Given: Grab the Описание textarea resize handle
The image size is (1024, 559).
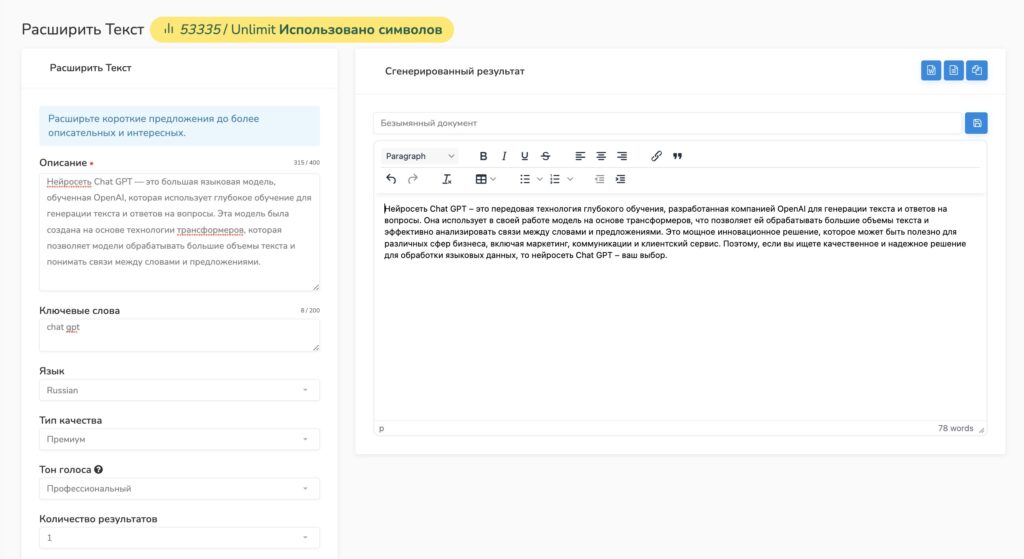Looking at the screenshot, I should (316, 287).
